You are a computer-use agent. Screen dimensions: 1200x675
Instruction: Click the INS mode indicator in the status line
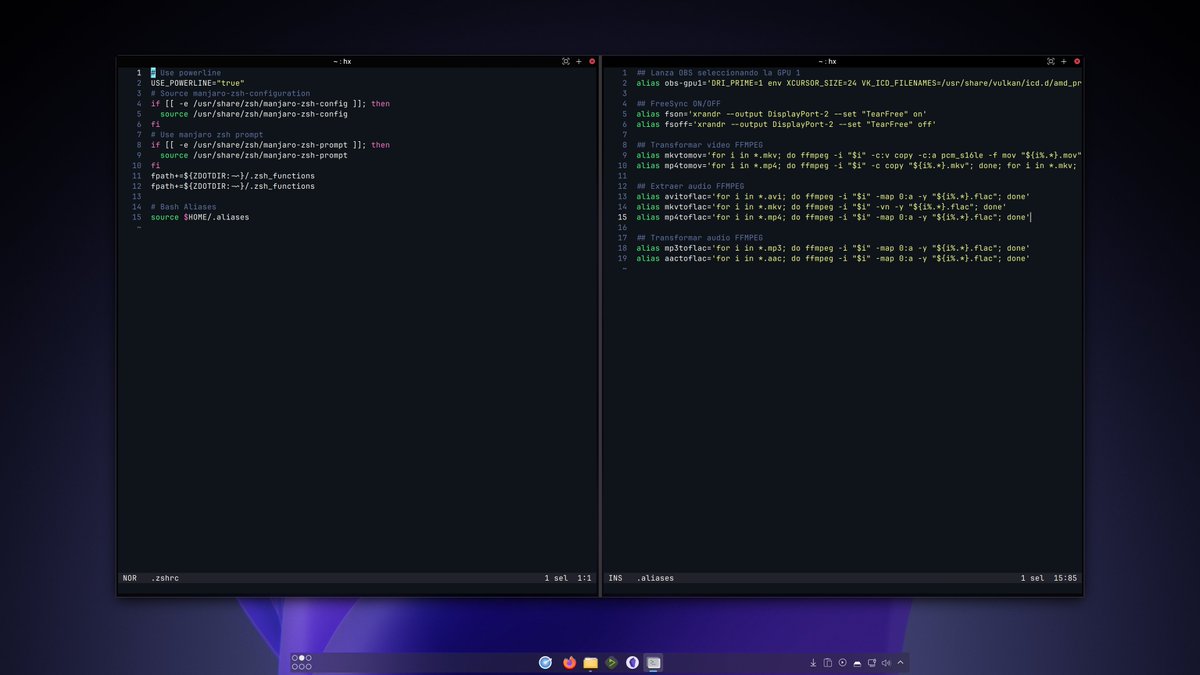615,578
